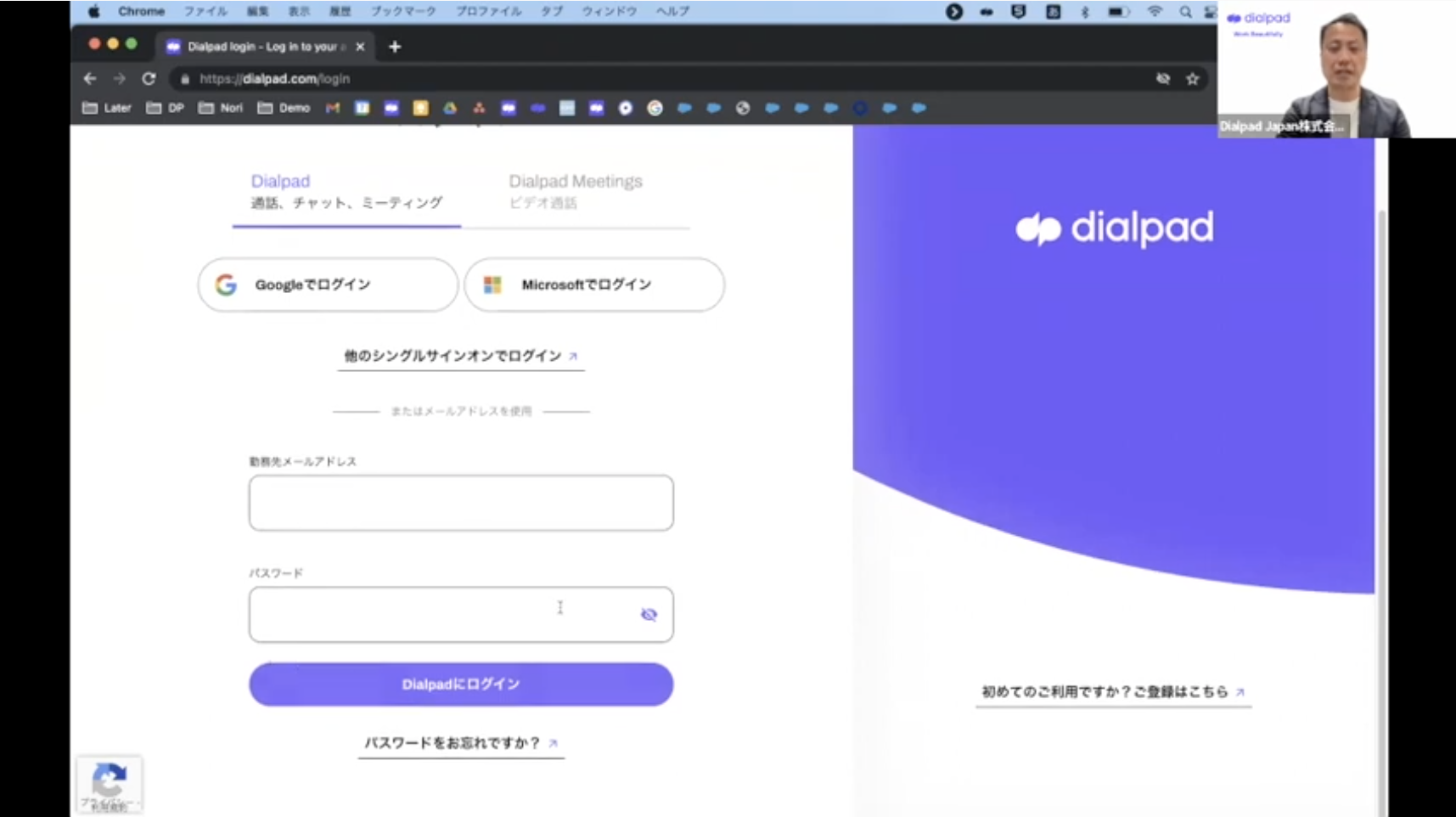Close the Dialpad login tab
The image size is (1456, 817).
click(x=360, y=47)
